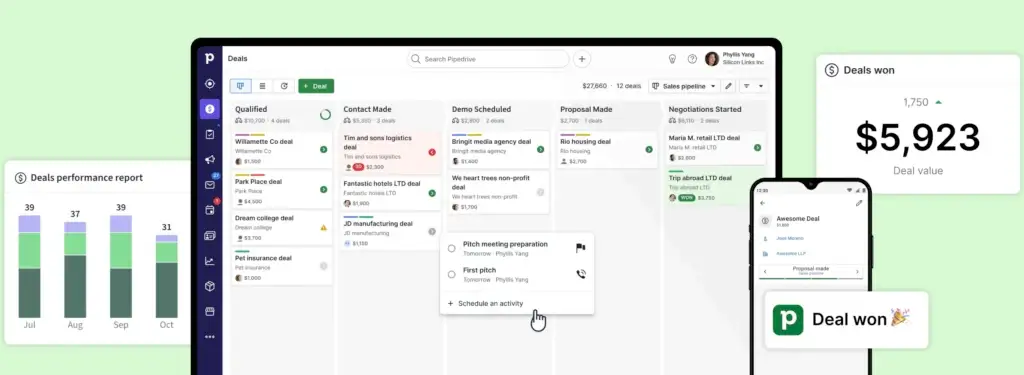
Task: Click flag icon for Pitch meeting preparation
Action: coord(581,248)
